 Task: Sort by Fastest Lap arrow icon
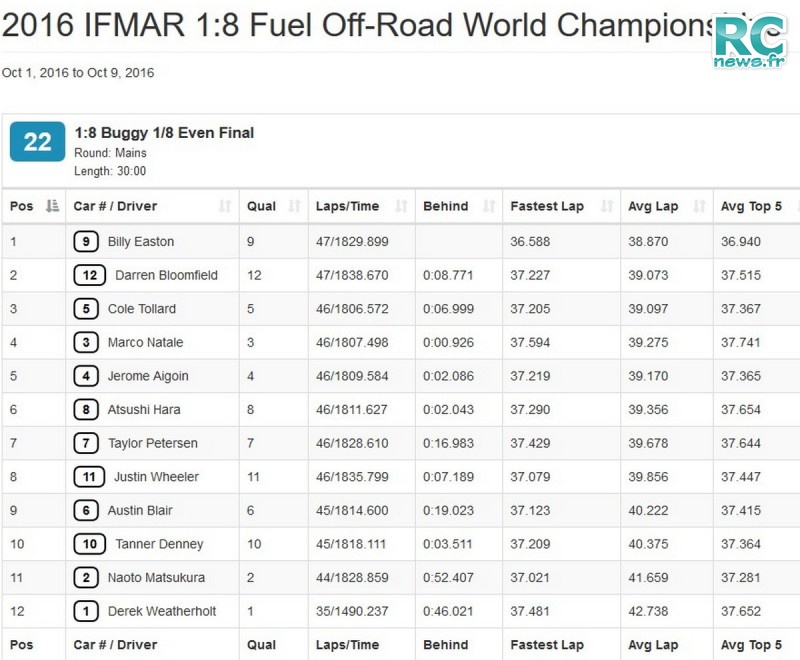(x=607, y=206)
